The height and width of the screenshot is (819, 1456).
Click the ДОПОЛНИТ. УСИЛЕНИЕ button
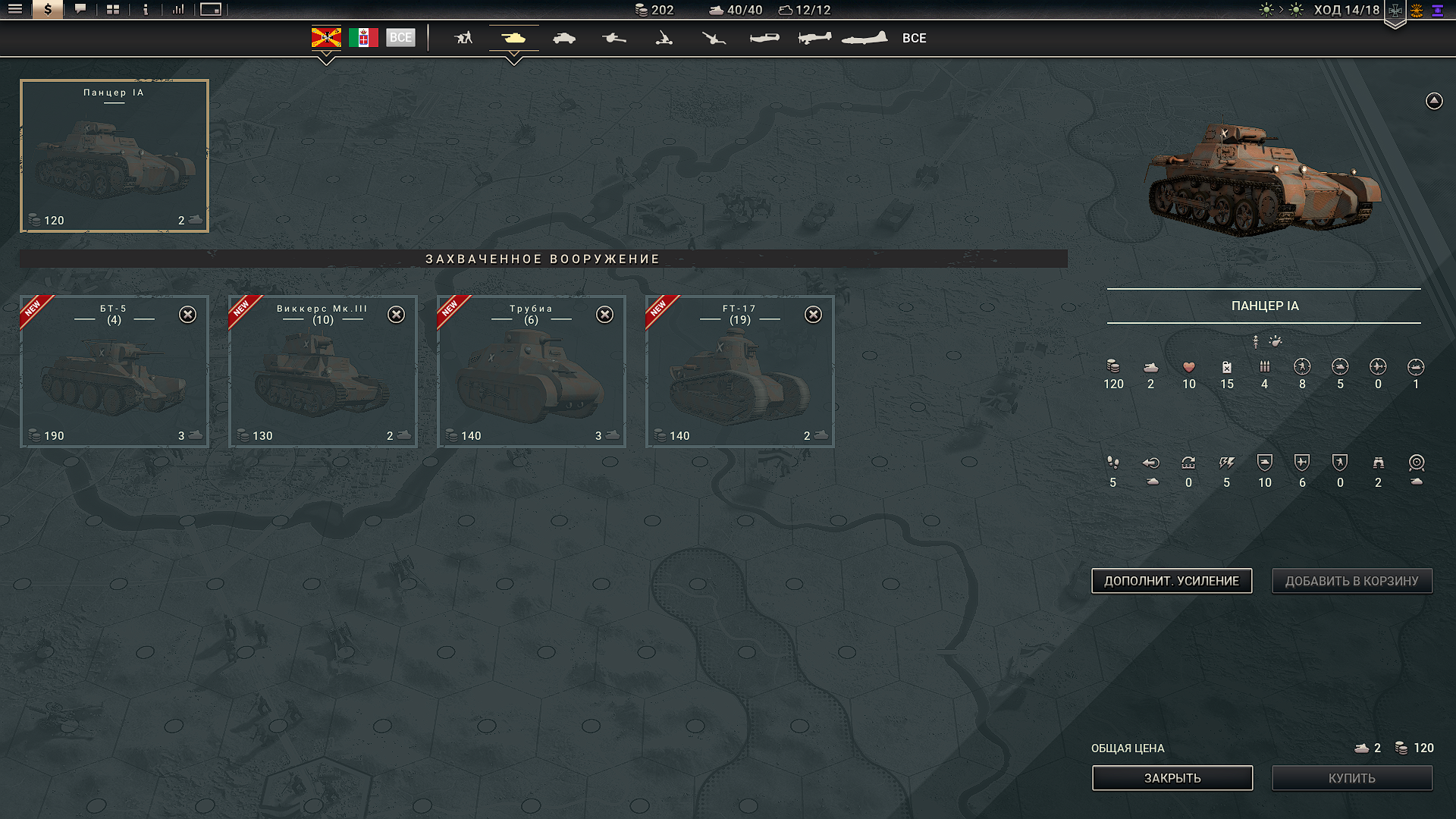[1172, 581]
